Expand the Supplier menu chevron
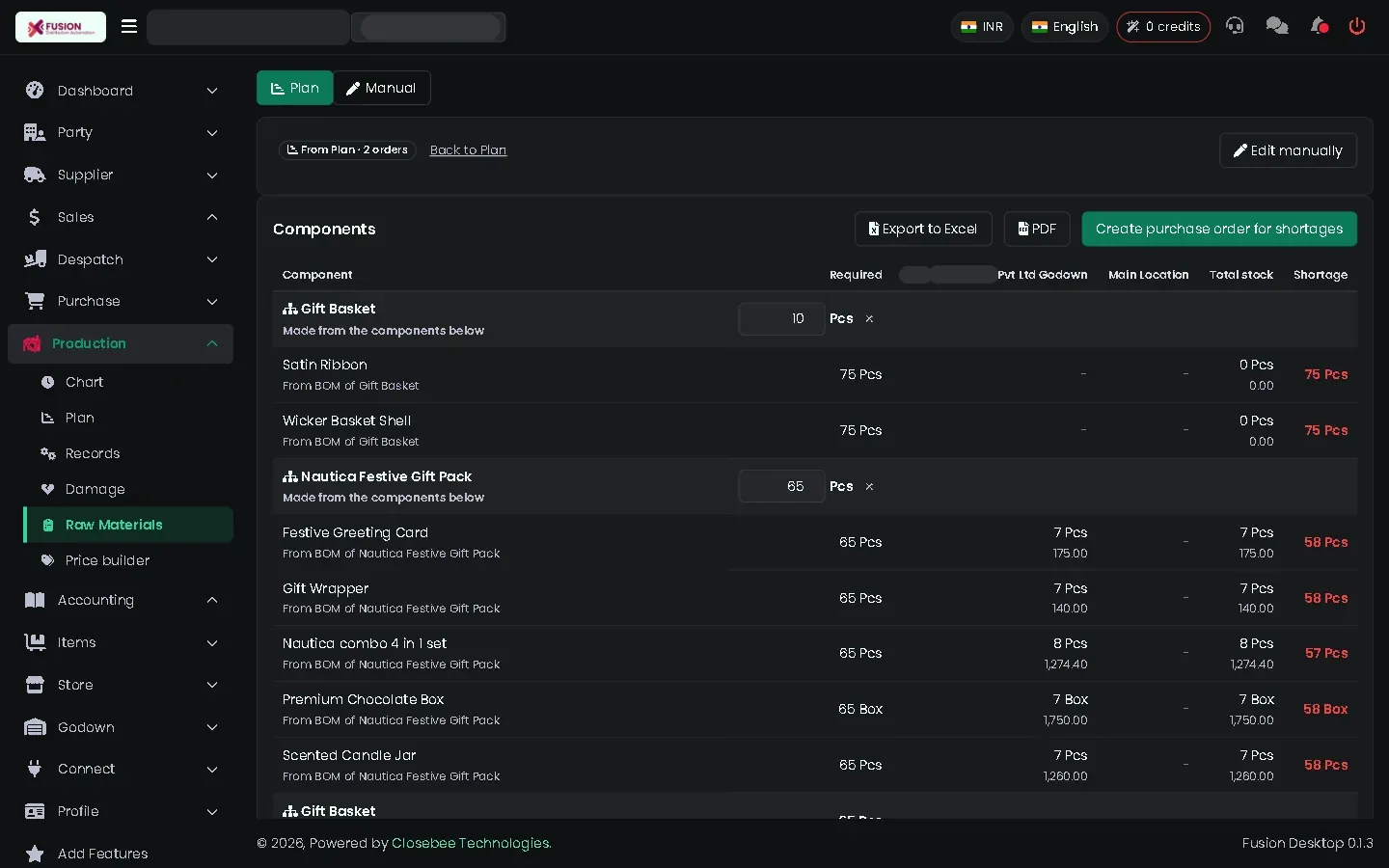The image size is (1389, 868). click(212, 175)
